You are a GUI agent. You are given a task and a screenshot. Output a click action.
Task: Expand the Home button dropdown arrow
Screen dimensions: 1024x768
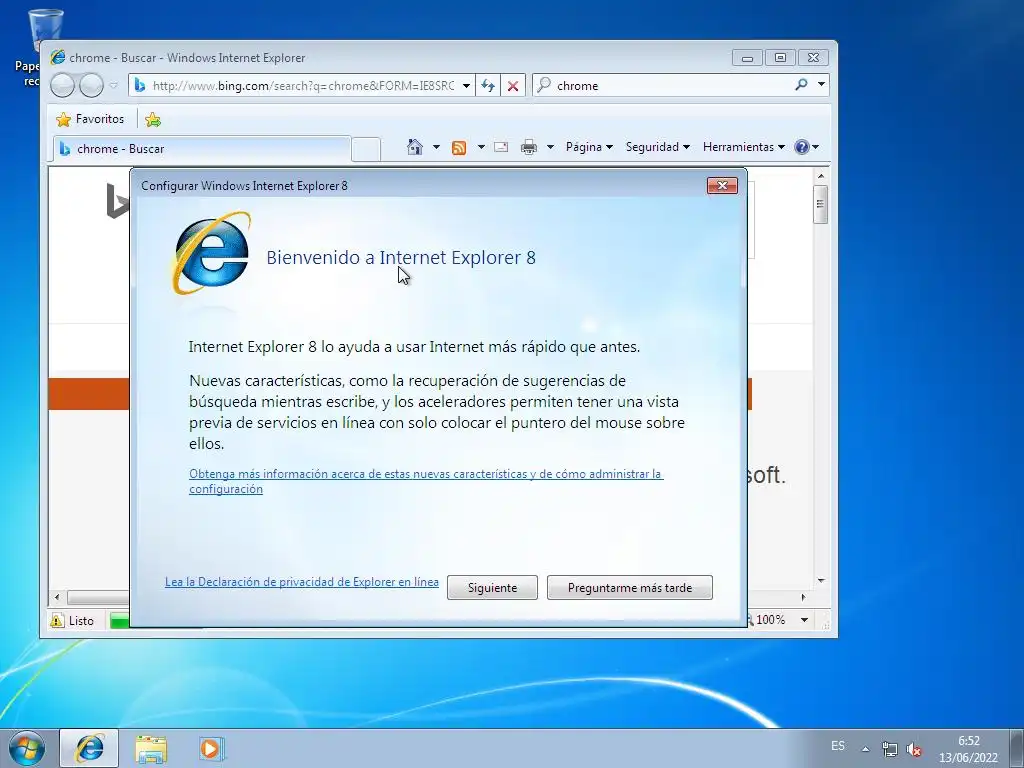(436, 148)
